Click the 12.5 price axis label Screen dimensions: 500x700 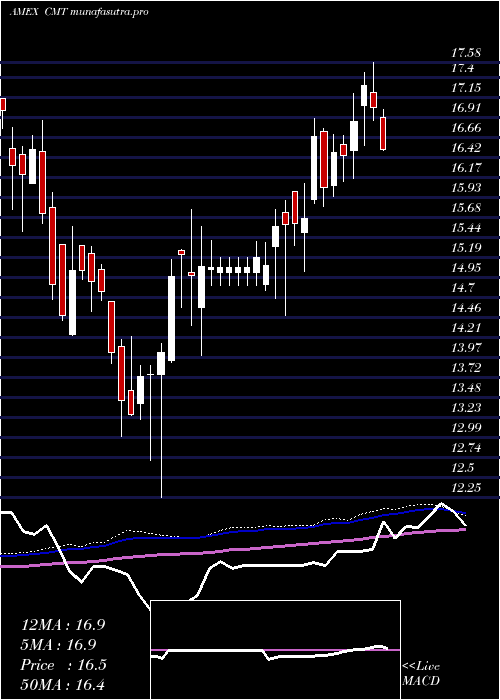pos(462,468)
